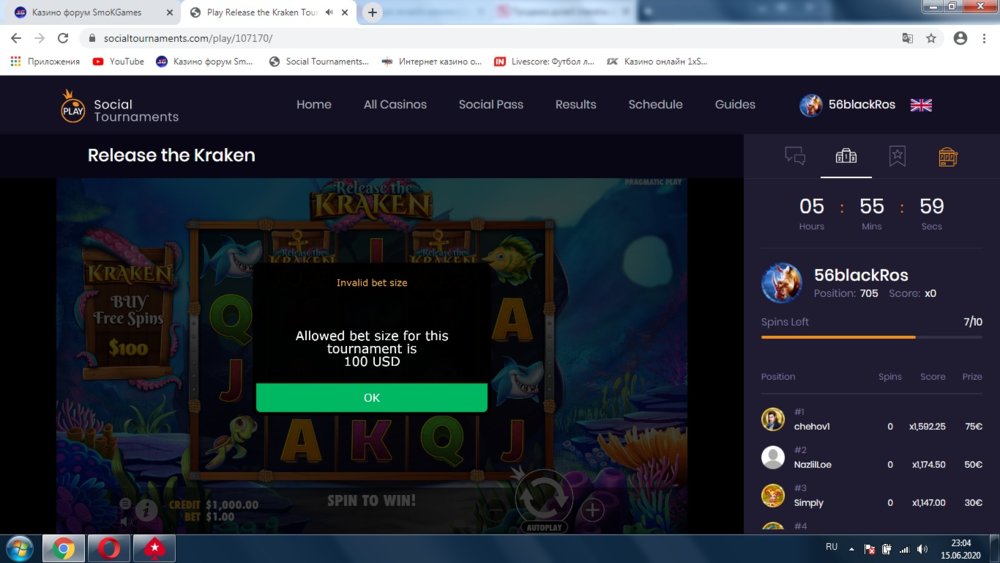Open Opera from the taskbar

(108, 548)
